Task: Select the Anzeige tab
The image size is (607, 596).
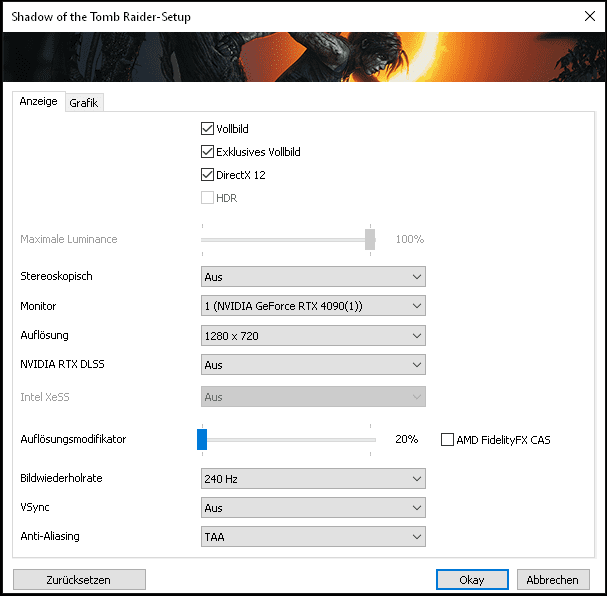Action: [39, 102]
